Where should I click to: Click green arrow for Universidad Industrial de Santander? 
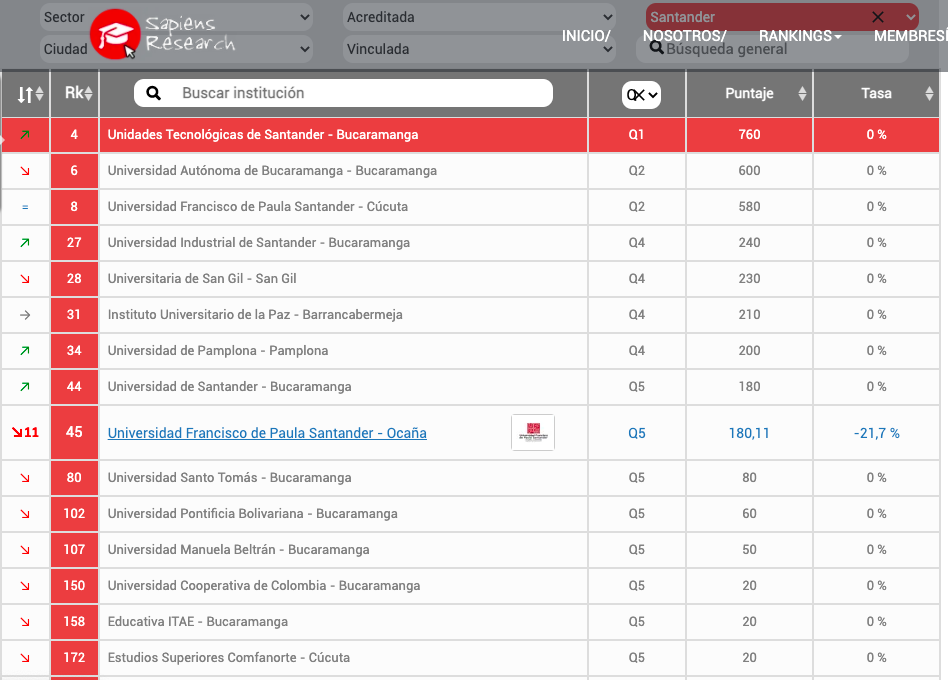click(x=25, y=243)
